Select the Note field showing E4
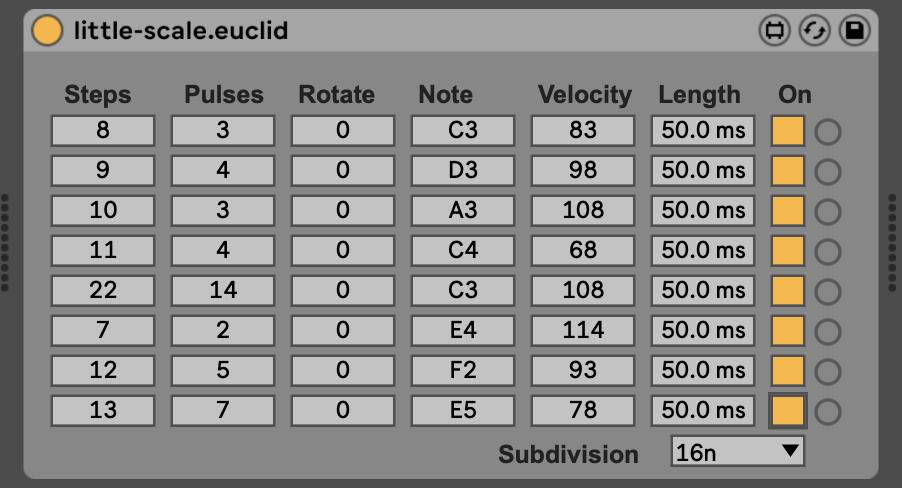 pos(463,331)
